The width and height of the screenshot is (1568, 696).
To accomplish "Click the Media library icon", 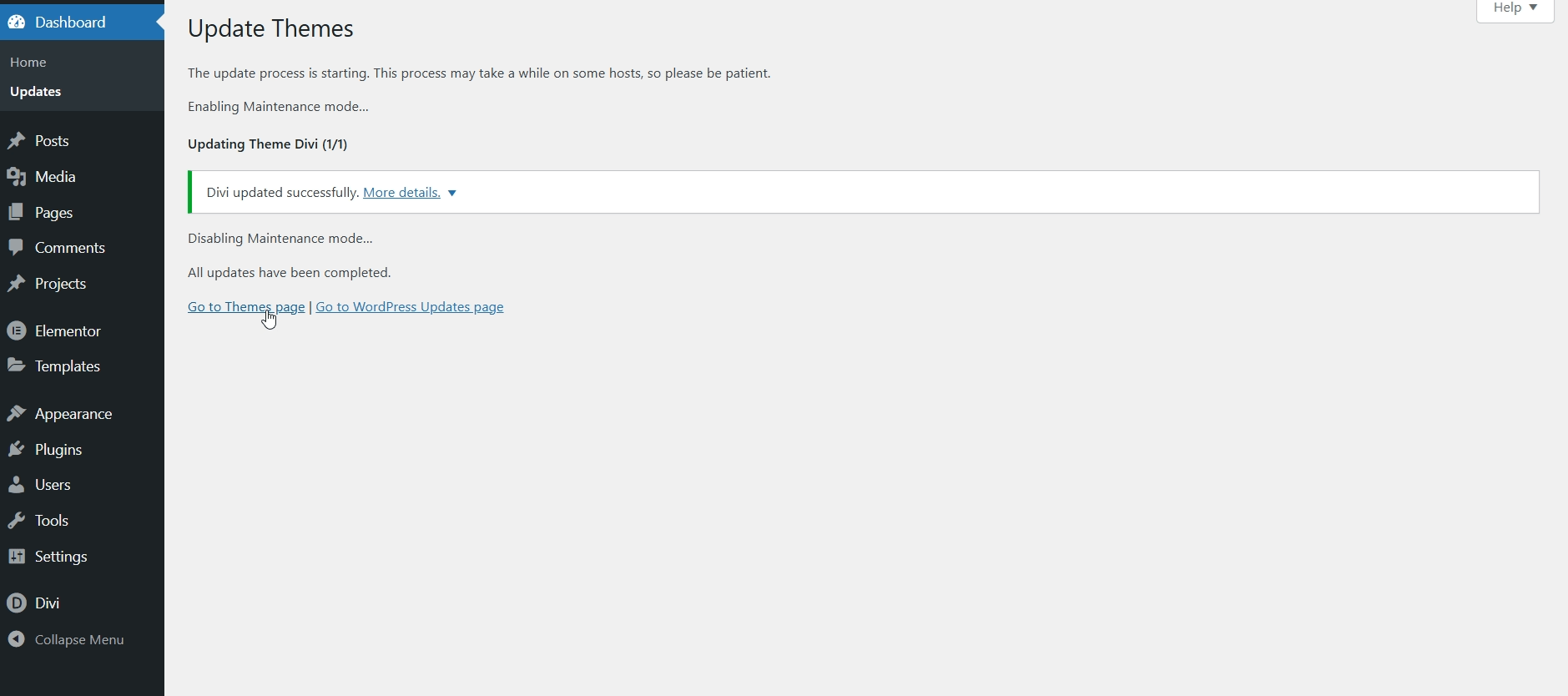I will point(17,177).
